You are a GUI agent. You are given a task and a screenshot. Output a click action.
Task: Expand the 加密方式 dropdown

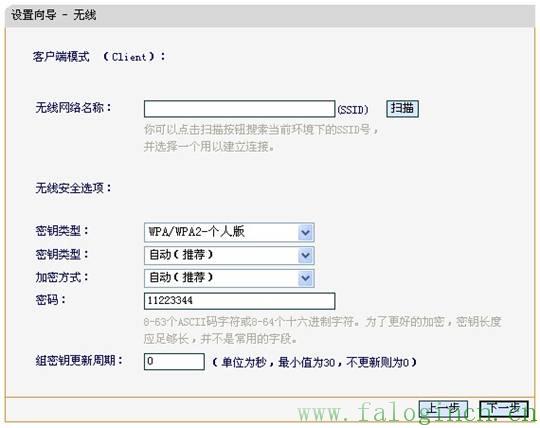pyautogui.click(x=229, y=278)
